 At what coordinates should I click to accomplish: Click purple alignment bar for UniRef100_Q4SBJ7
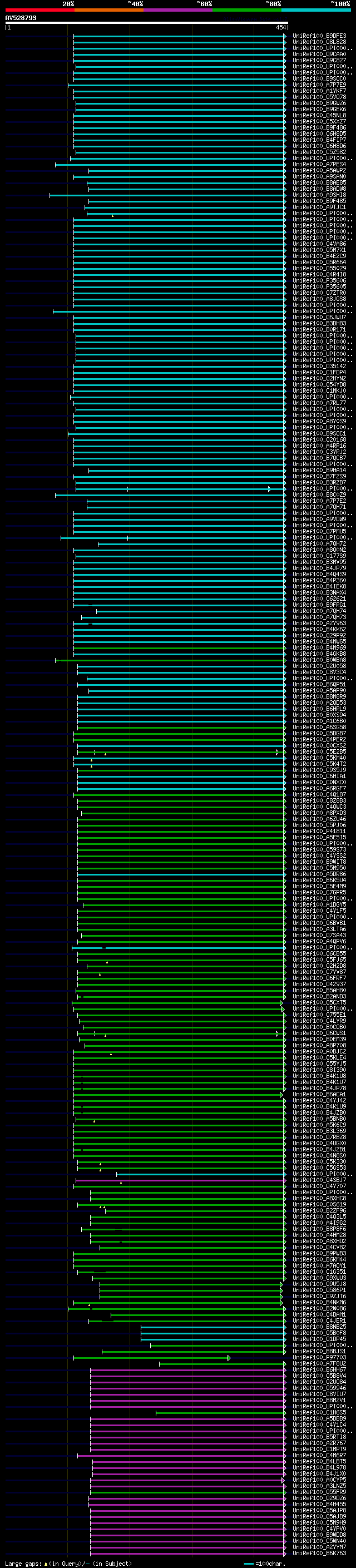(181, 1180)
